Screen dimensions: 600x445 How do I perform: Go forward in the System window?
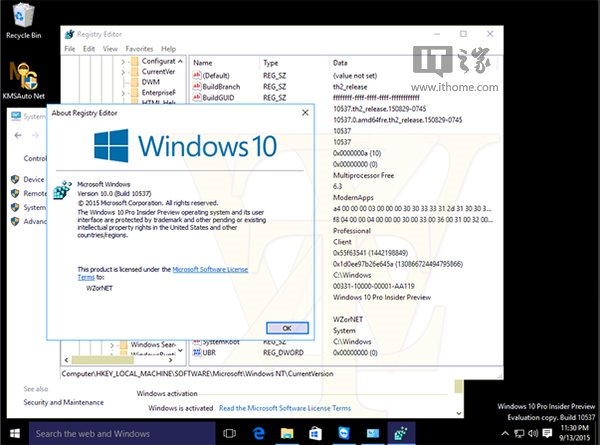[x=35, y=135]
